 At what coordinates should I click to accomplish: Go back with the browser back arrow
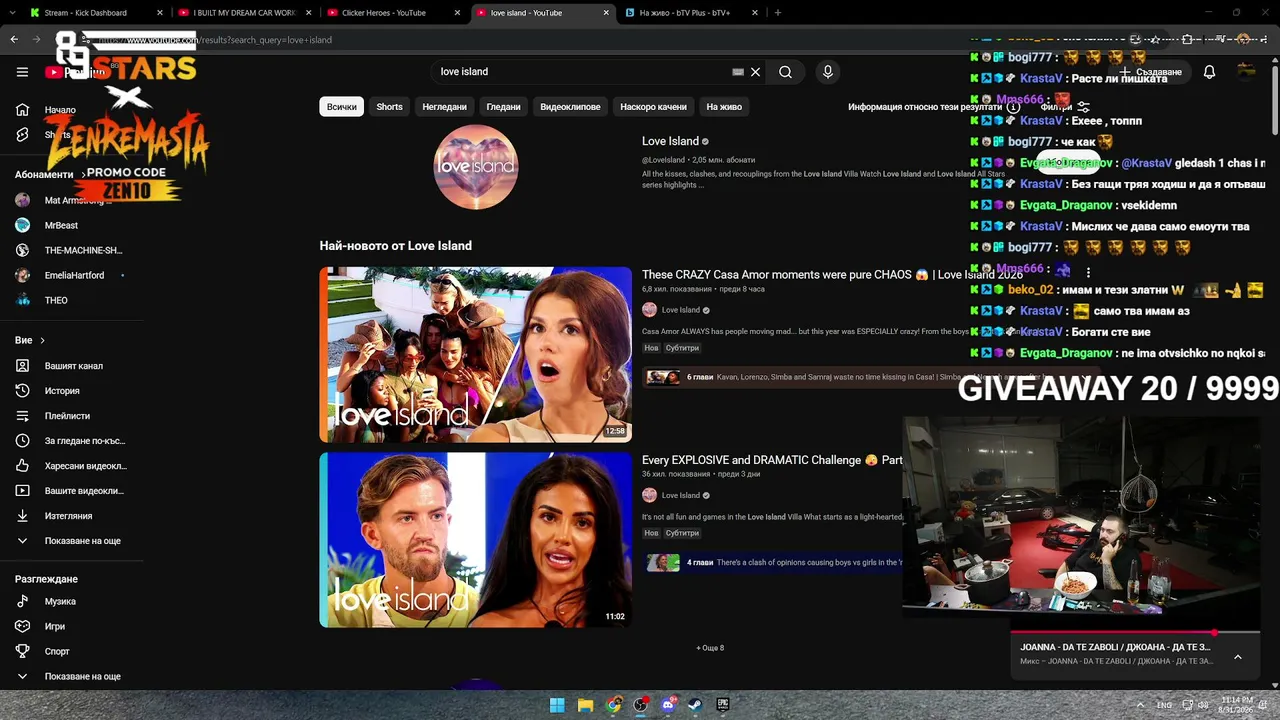pos(14,40)
